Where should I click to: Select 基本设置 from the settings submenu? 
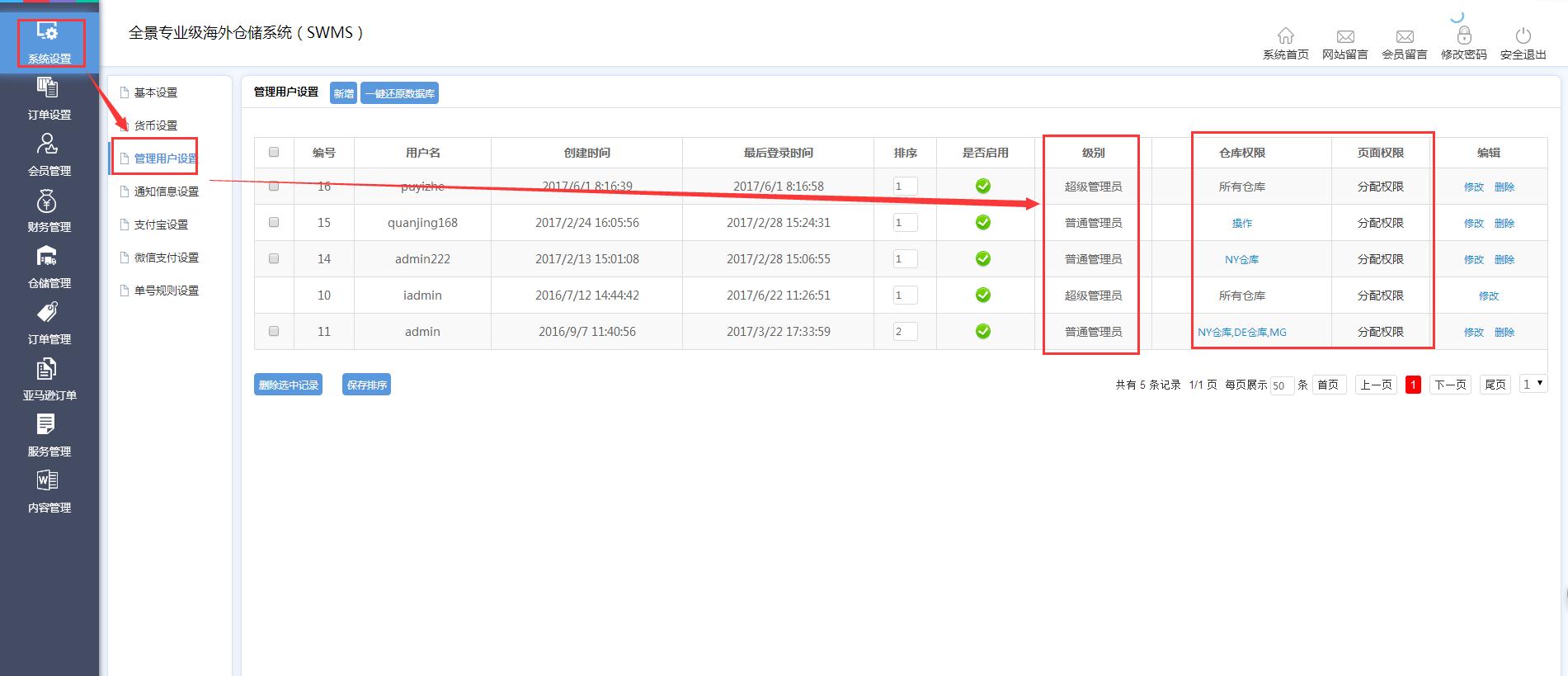point(155,92)
